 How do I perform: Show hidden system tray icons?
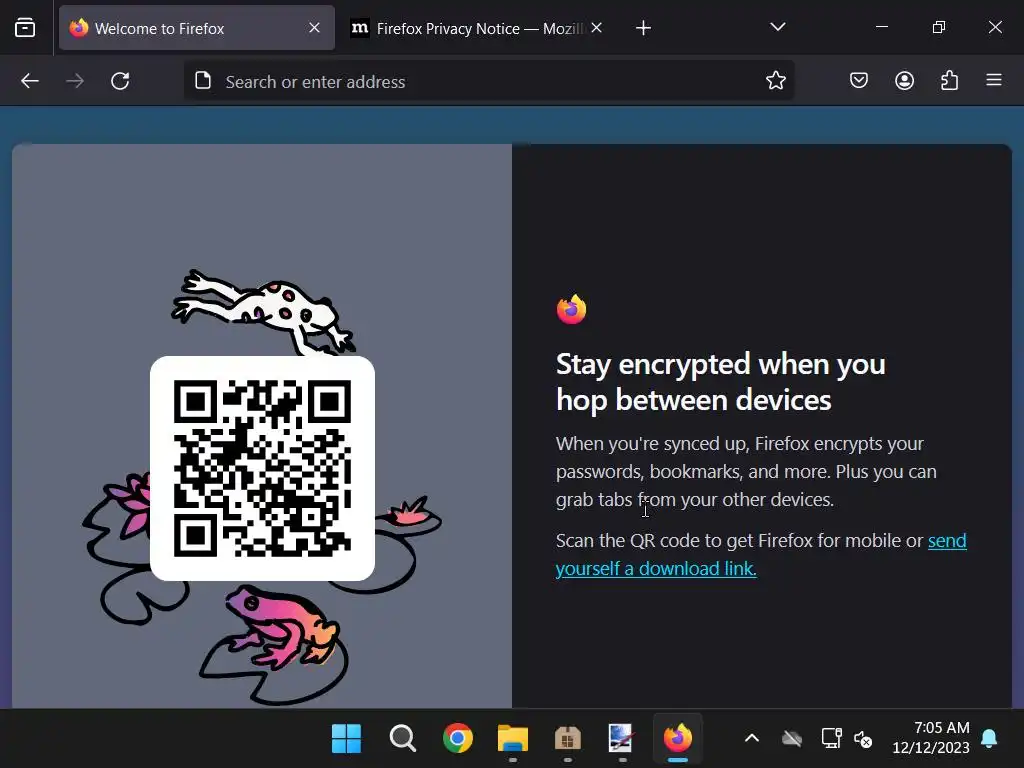[752, 738]
